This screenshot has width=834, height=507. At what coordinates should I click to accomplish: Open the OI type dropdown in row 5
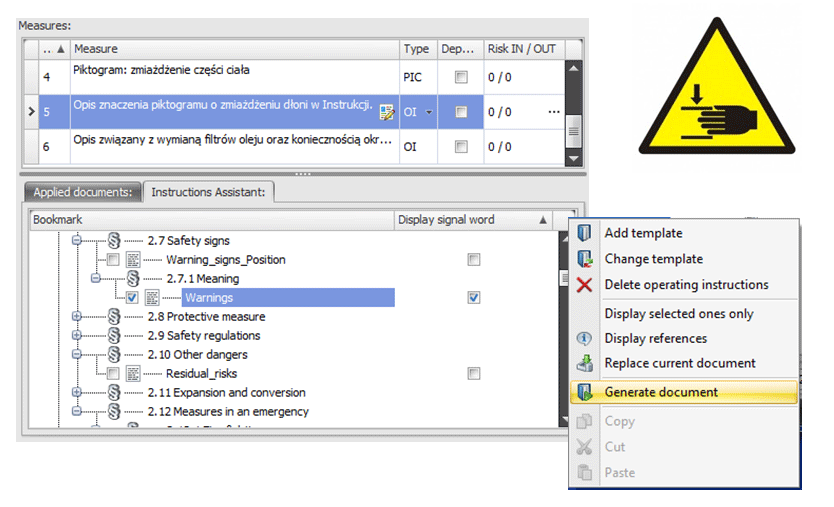click(x=429, y=112)
